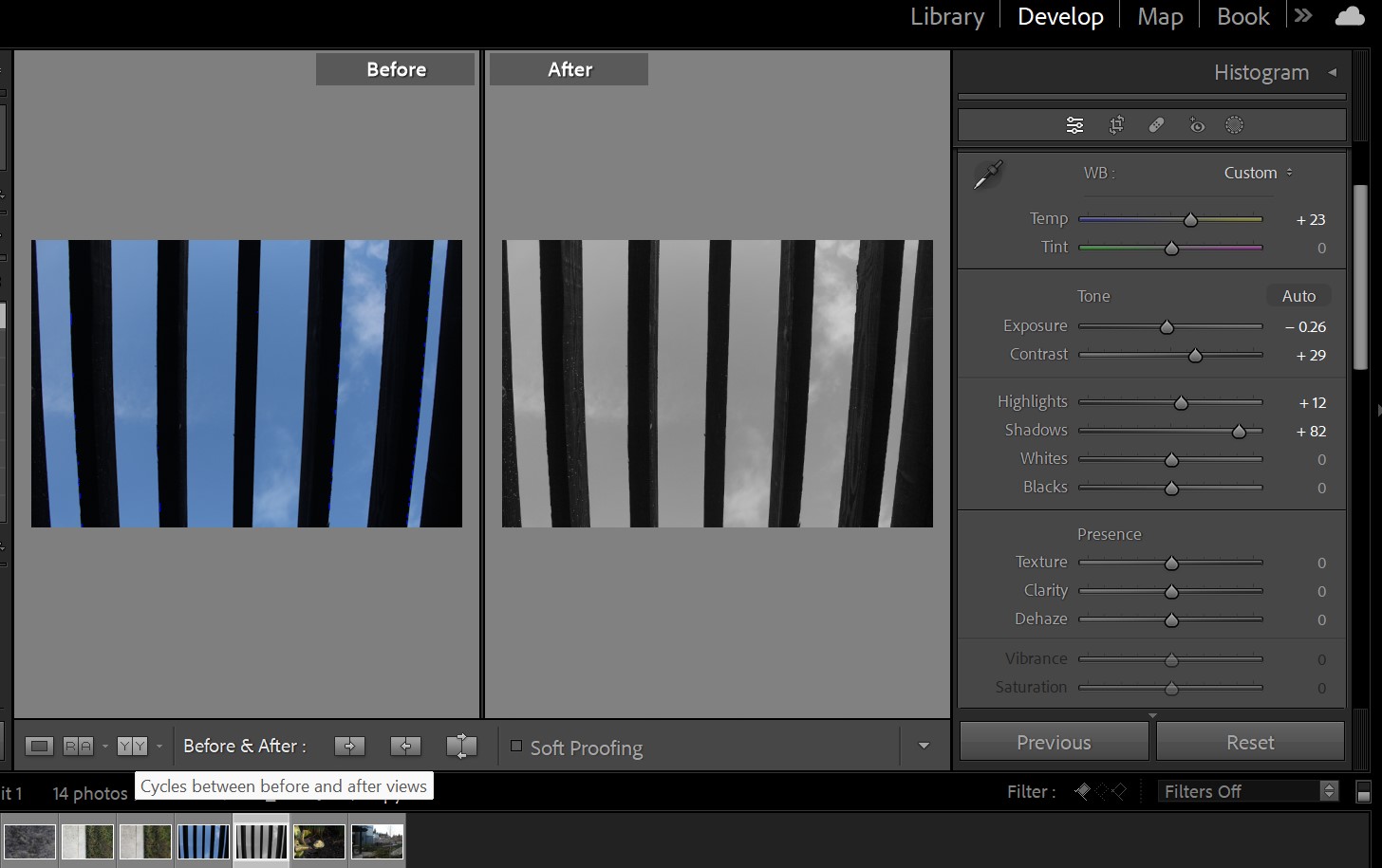Viewport: 1382px width, 868px height.
Task: Click the Swap before and after icon
Action: 461,747
